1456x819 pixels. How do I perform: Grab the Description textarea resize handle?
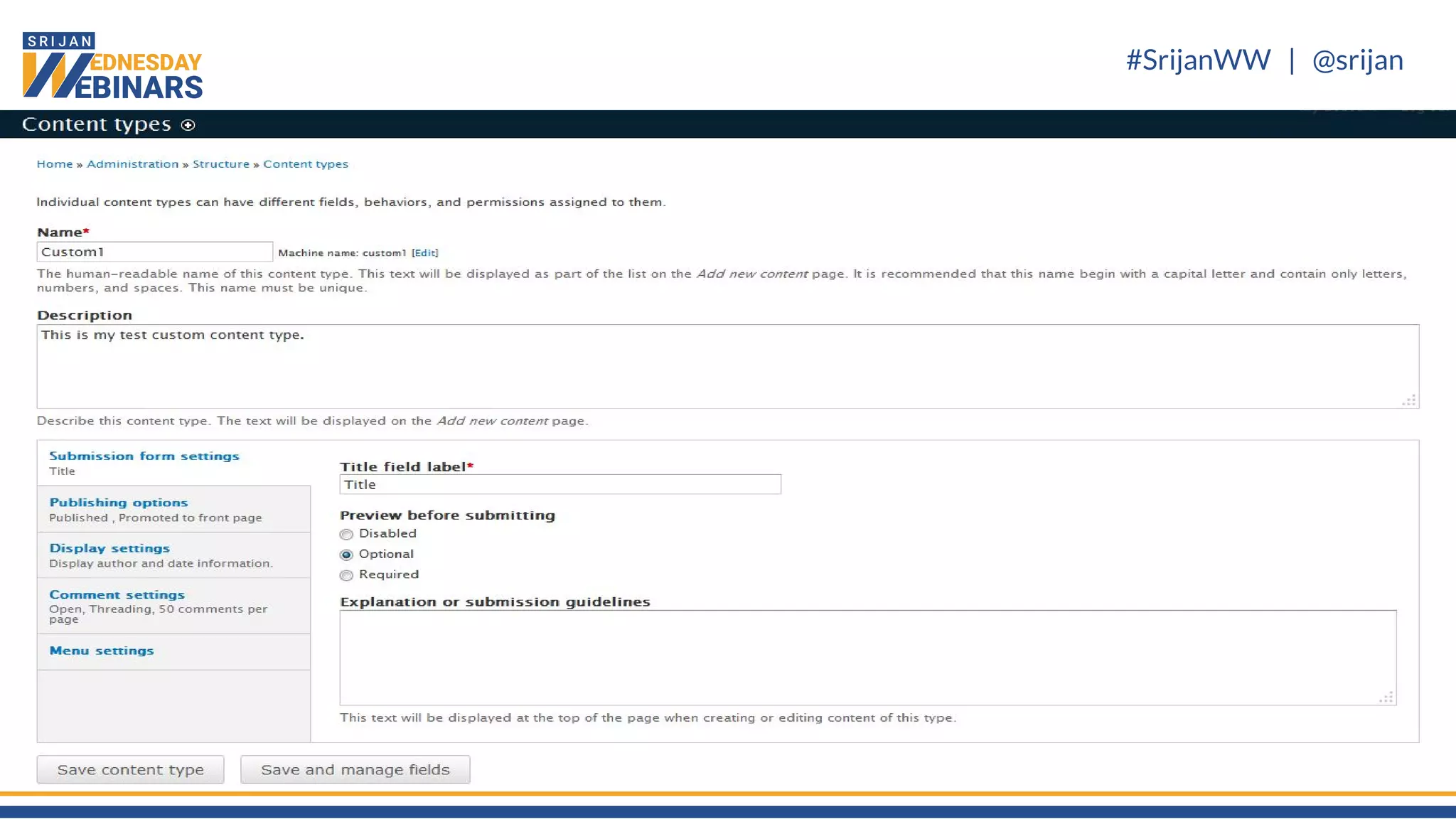pyautogui.click(x=1409, y=400)
